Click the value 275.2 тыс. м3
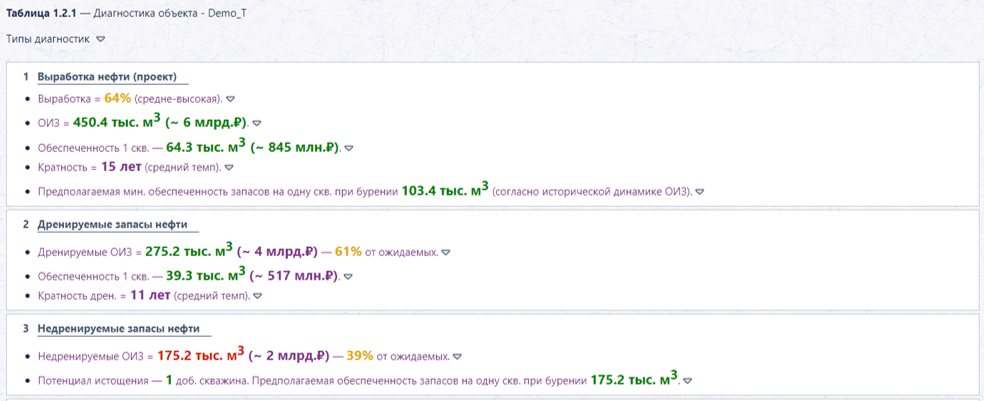This screenshot has height=401, width=984. coord(190,251)
